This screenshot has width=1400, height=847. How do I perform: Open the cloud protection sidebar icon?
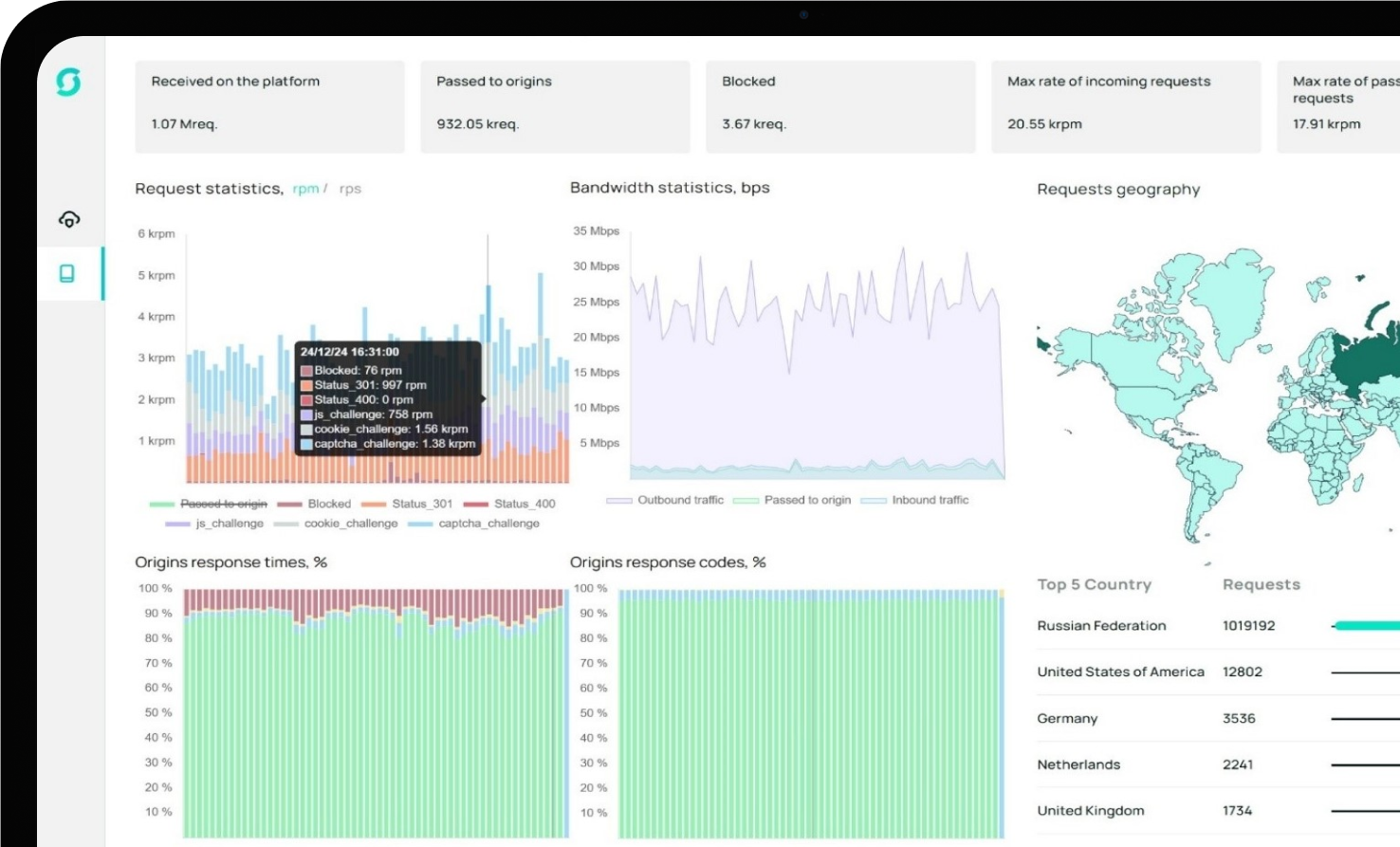pyautogui.click(x=68, y=220)
